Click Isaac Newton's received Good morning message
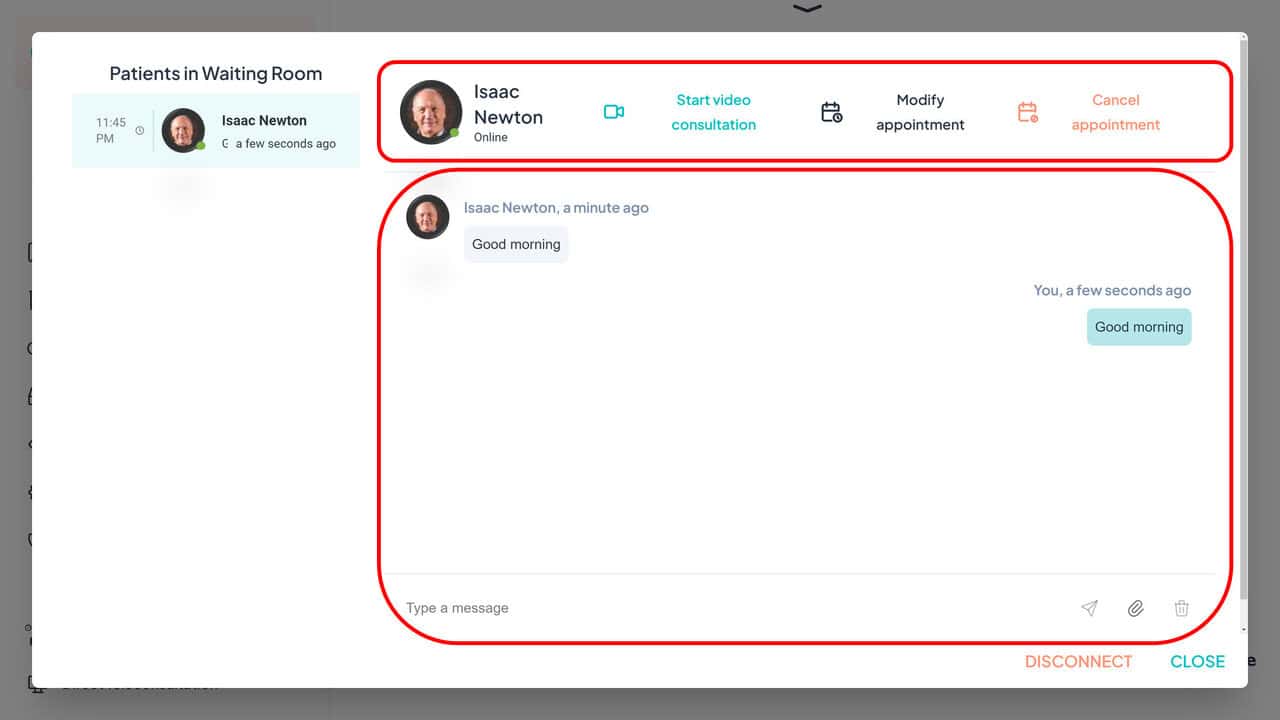The width and height of the screenshot is (1280, 720). [516, 244]
